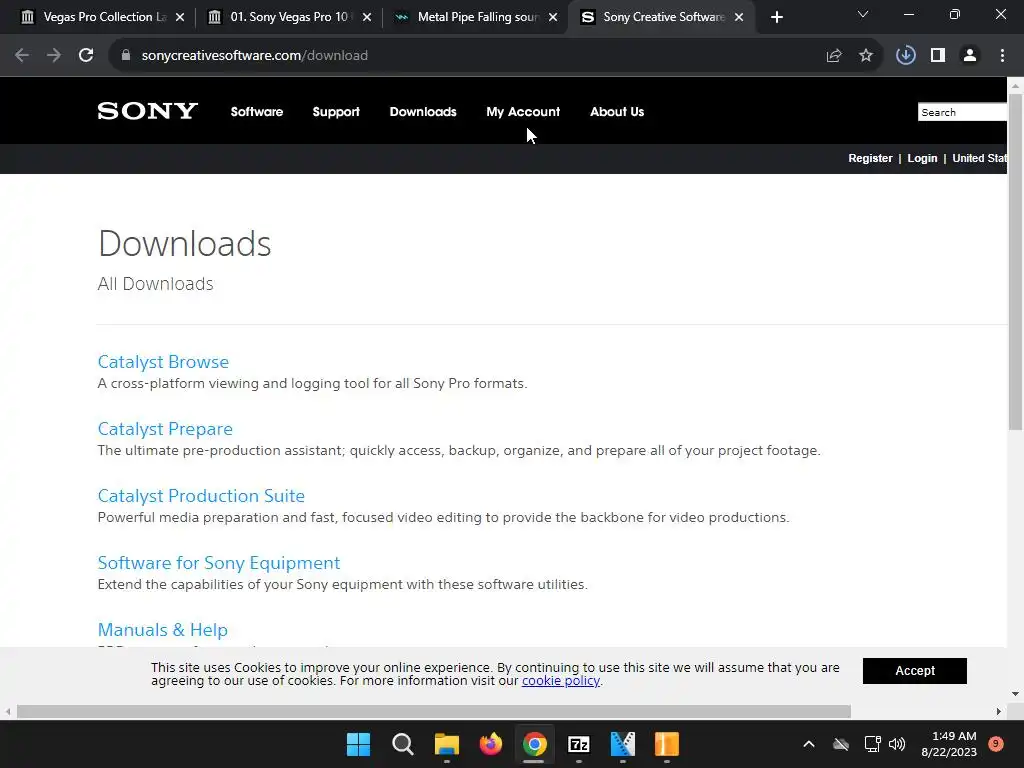Open Catalyst Browse download link

163,362
